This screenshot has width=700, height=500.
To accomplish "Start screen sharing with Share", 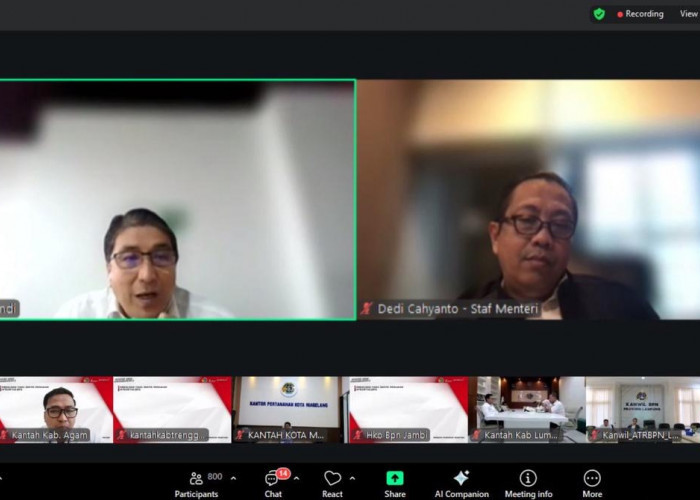I will 395,480.
